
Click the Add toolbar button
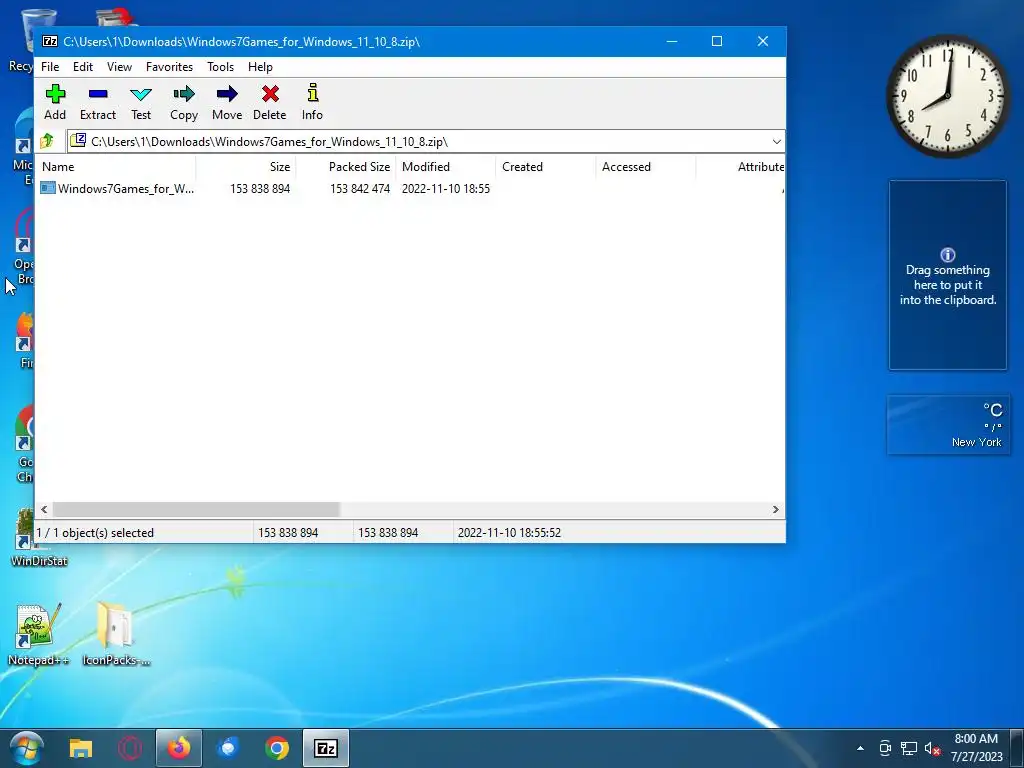tap(55, 103)
